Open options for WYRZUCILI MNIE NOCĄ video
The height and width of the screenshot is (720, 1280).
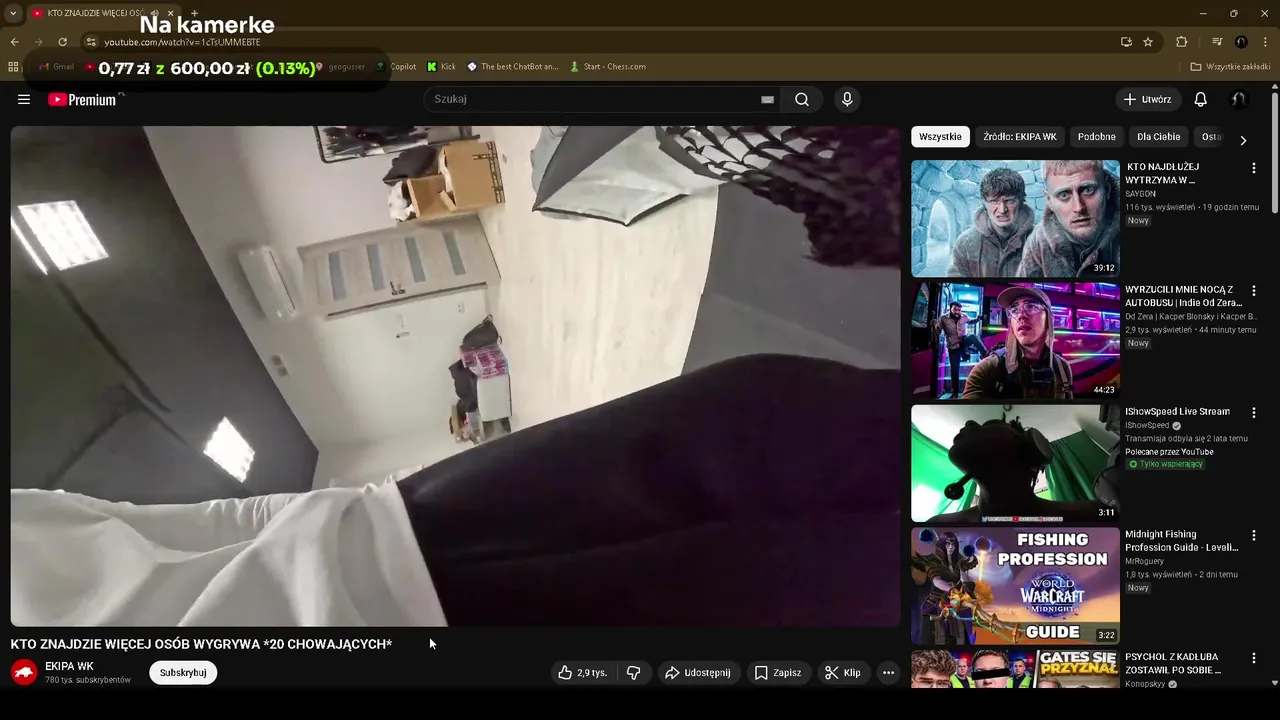tap(1253, 290)
